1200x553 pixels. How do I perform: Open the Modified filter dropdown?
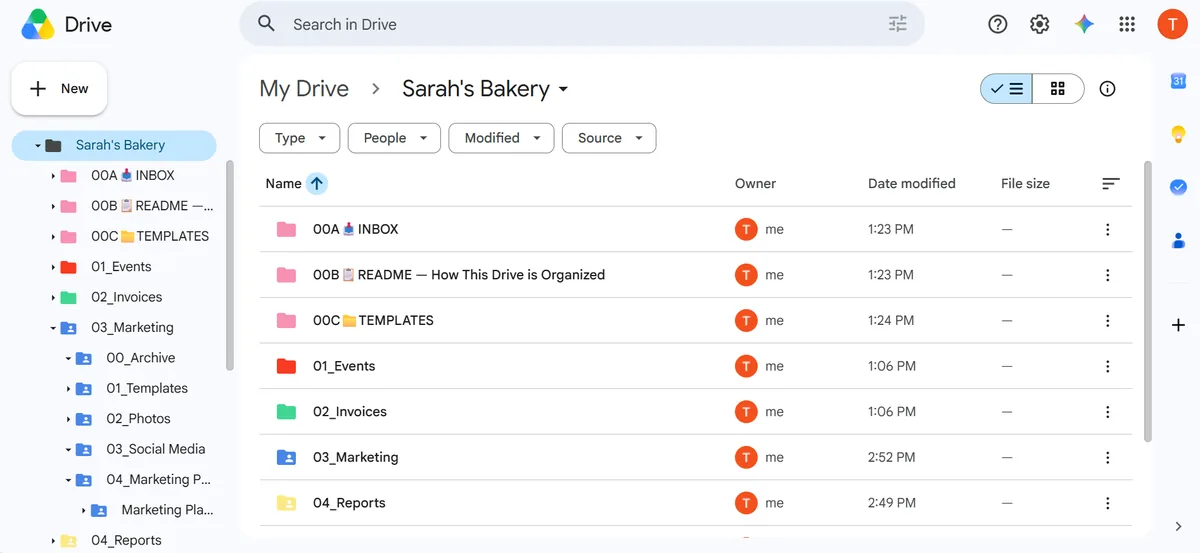point(501,138)
